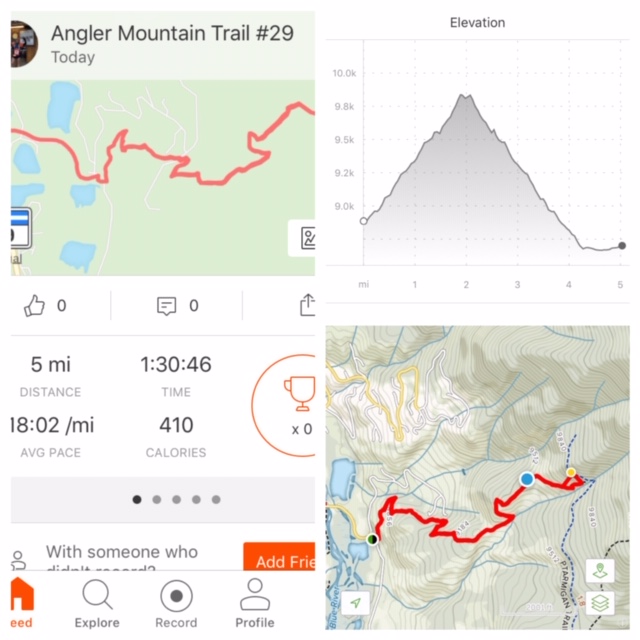Tap the athlete profile avatar
The width and height of the screenshot is (640, 640).
pos(24,44)
